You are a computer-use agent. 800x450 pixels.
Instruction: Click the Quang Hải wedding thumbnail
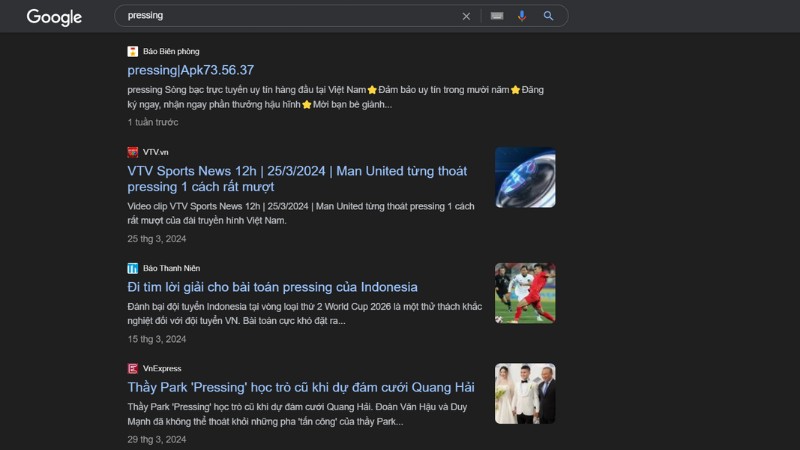click(525, 393)
